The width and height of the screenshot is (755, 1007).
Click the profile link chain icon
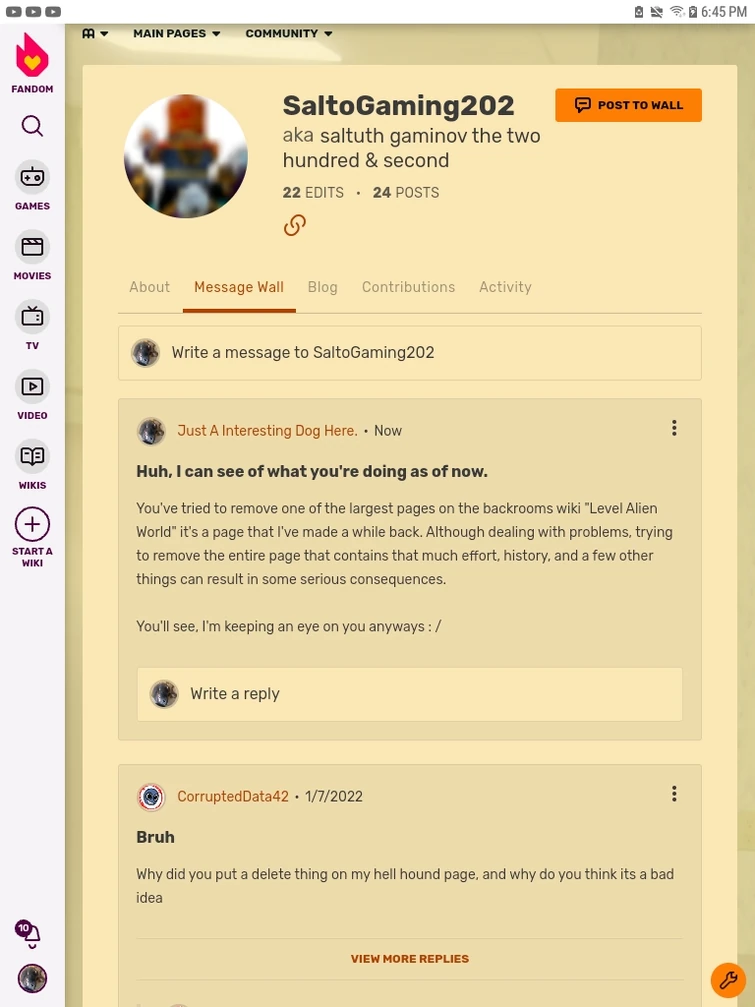tap(295, 225)
